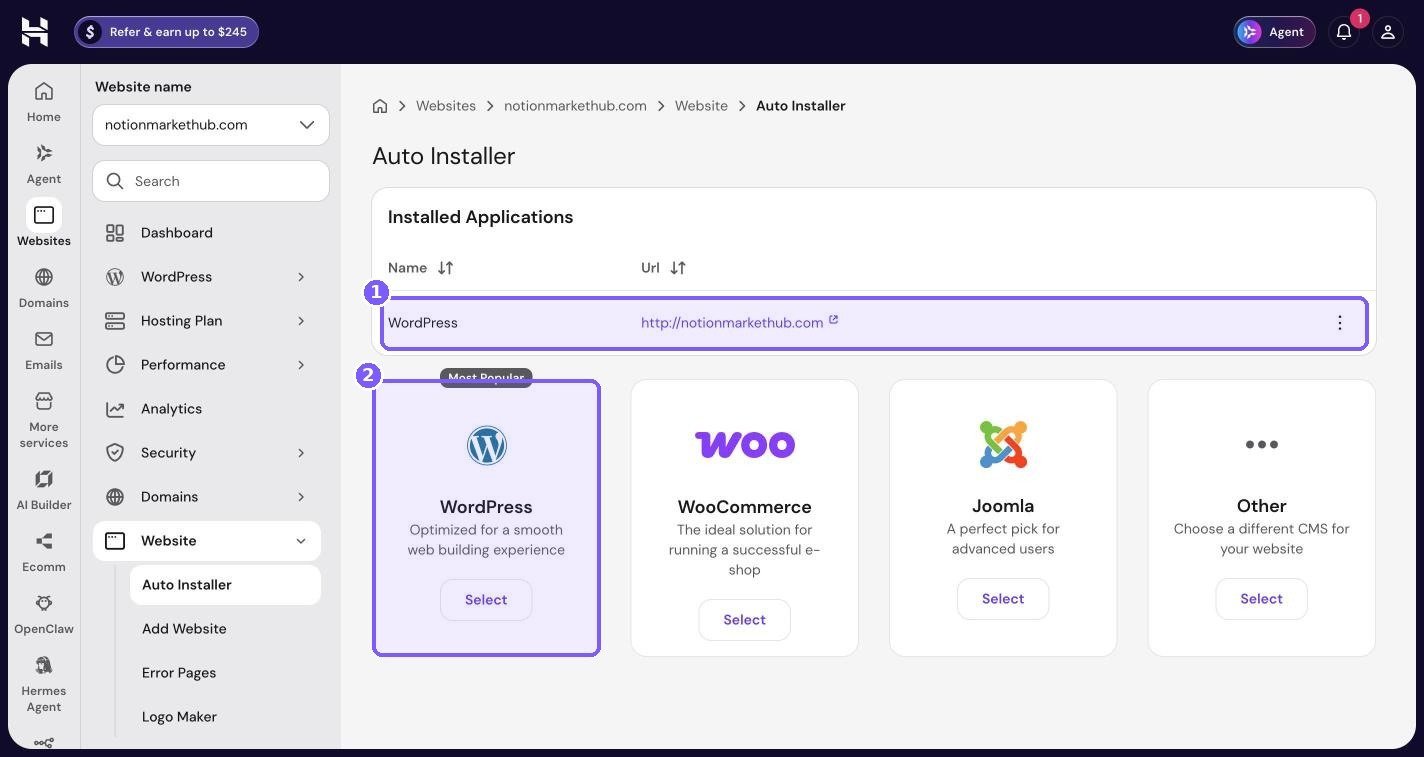The width and height of the screenshot is (1424, 757).
Task: Open http://notionmarkethub.com link
Action: (739, 323)
